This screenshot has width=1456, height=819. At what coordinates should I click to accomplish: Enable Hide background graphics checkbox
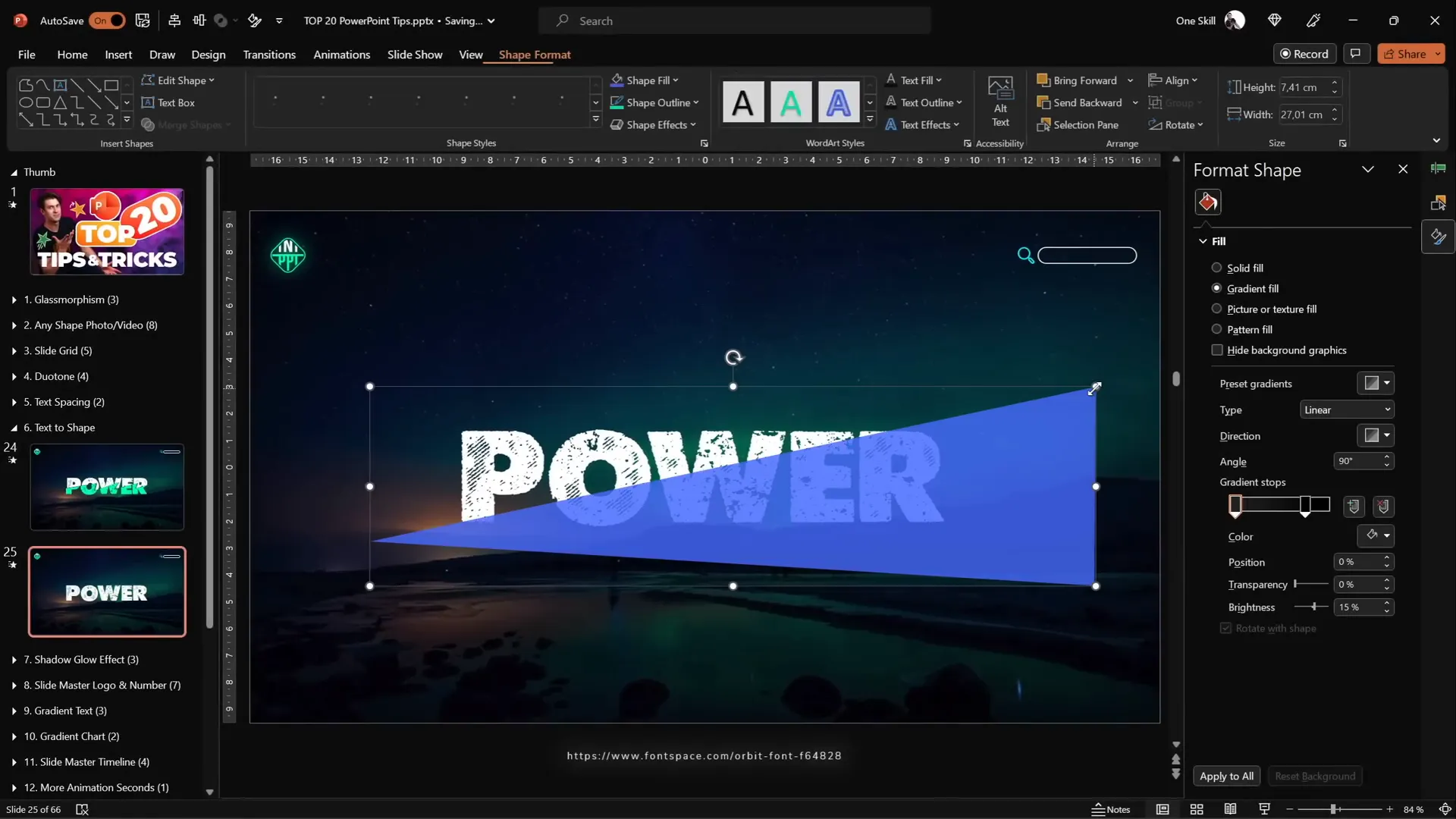pos(1217,350)
